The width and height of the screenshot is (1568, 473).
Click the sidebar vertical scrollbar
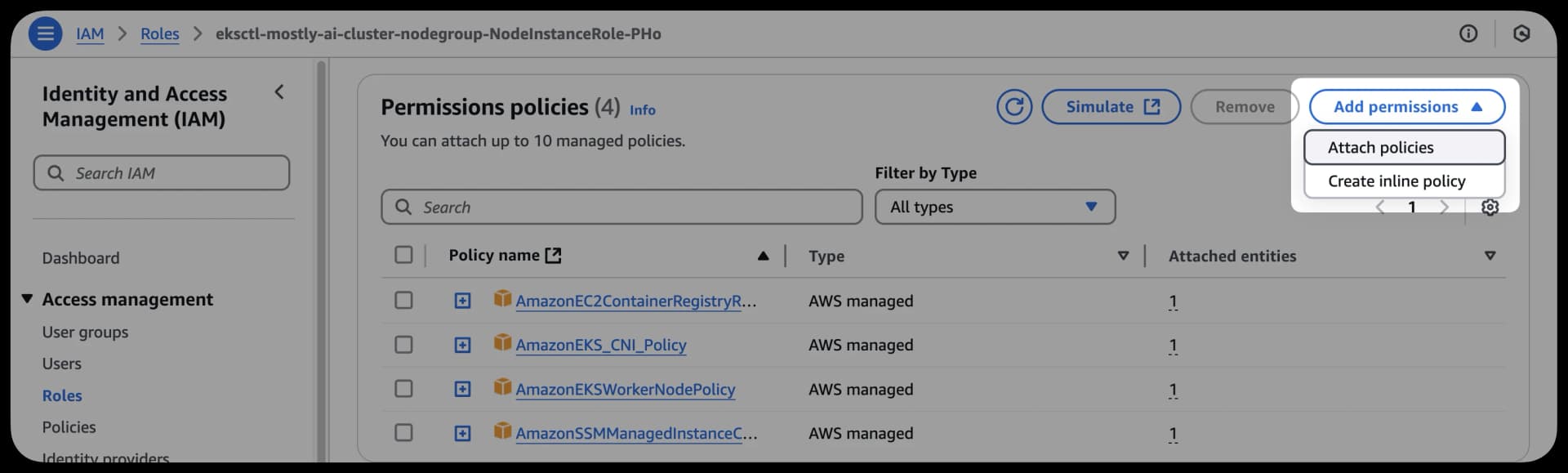[x=321, y=261]
